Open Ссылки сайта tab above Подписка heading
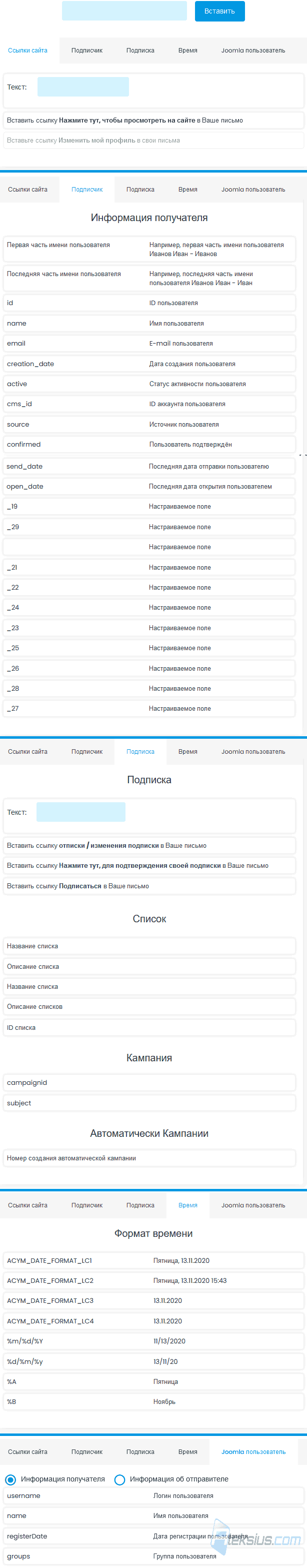The width and height of the screenshot is (307, 1568). point(27,752)
